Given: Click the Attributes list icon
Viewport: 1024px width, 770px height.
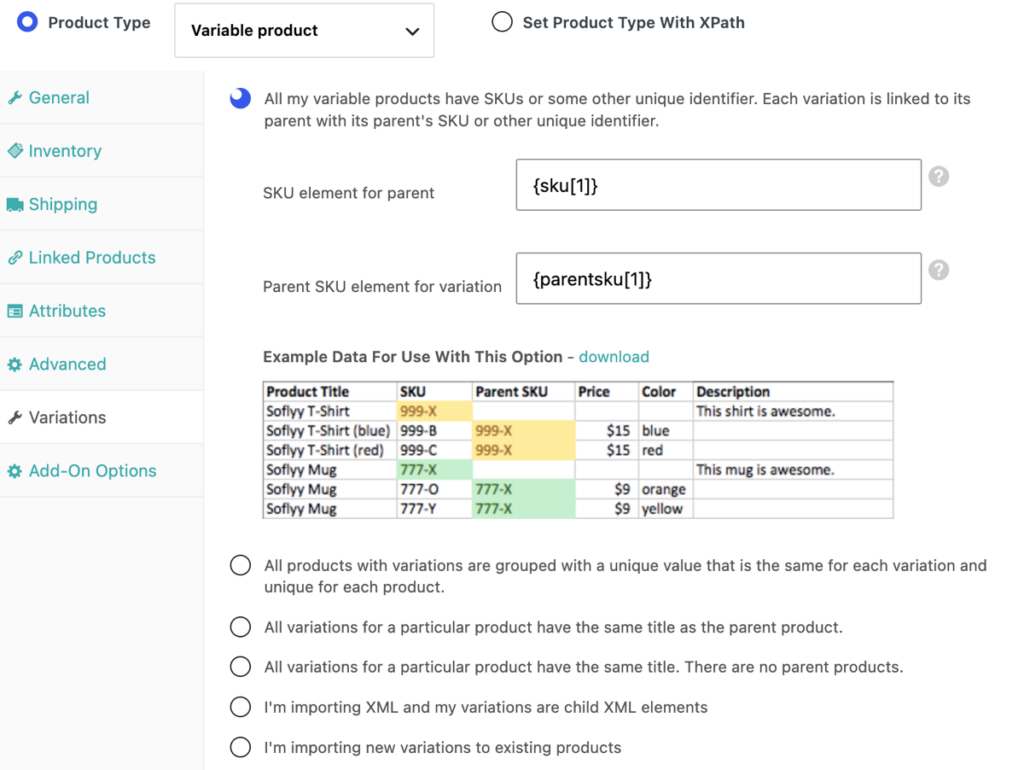Looking at the screenshot, I should click(15, 311).
